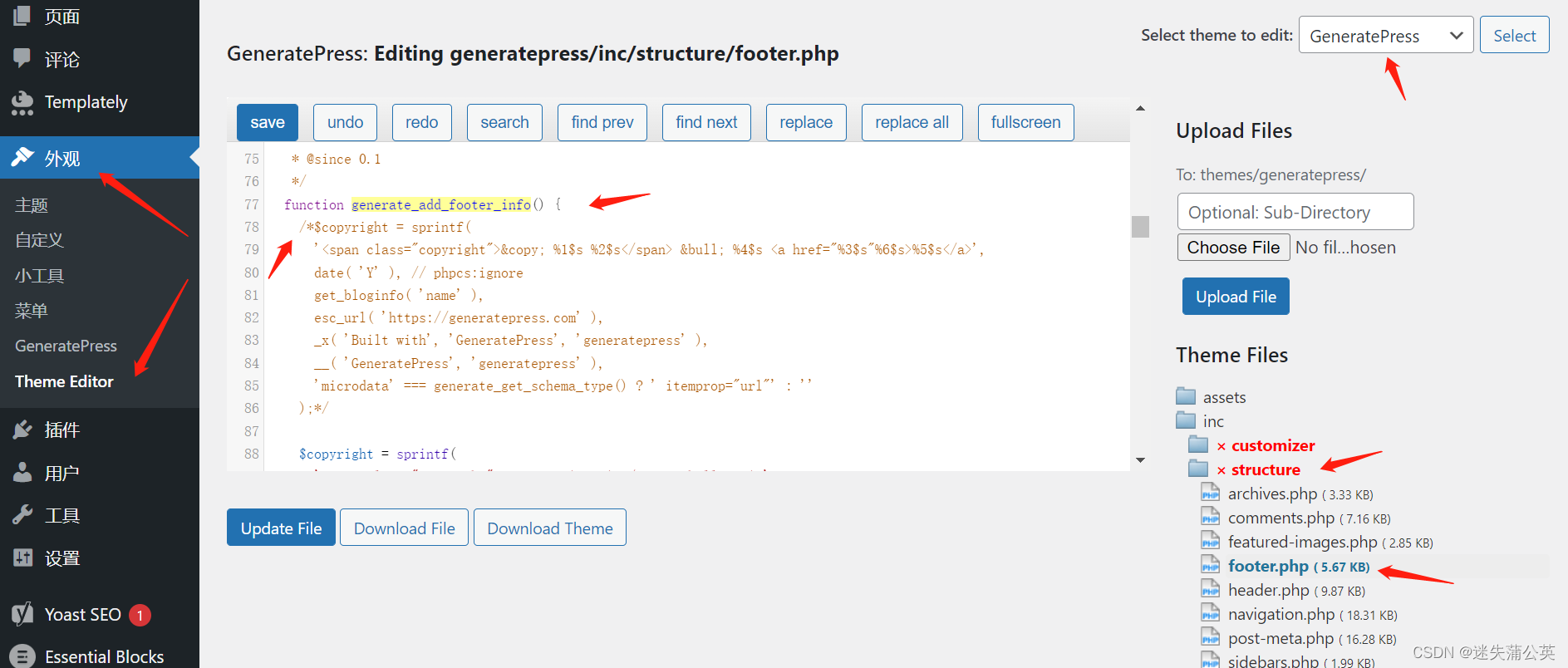
Task: Click the replace all button
Action: click(912, 122)
